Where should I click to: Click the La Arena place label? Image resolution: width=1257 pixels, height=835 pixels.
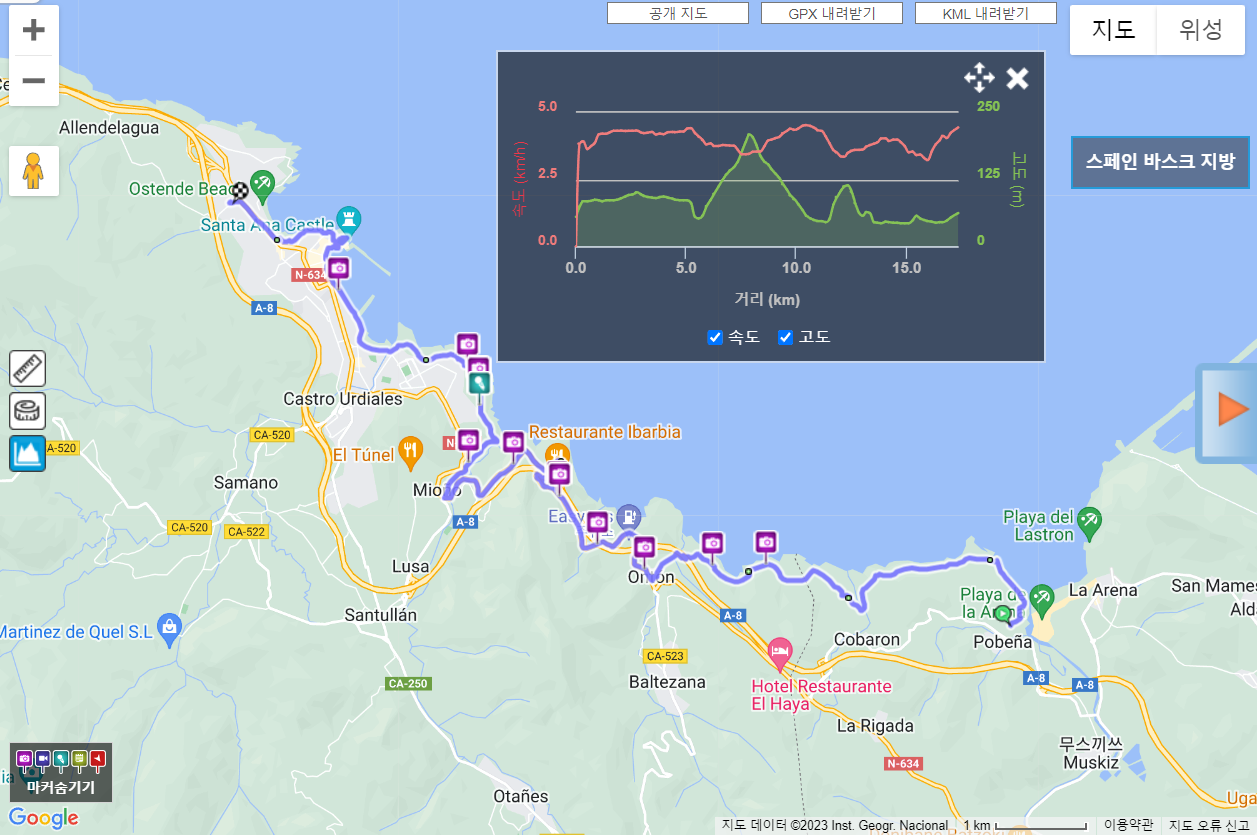point(1103,590)
